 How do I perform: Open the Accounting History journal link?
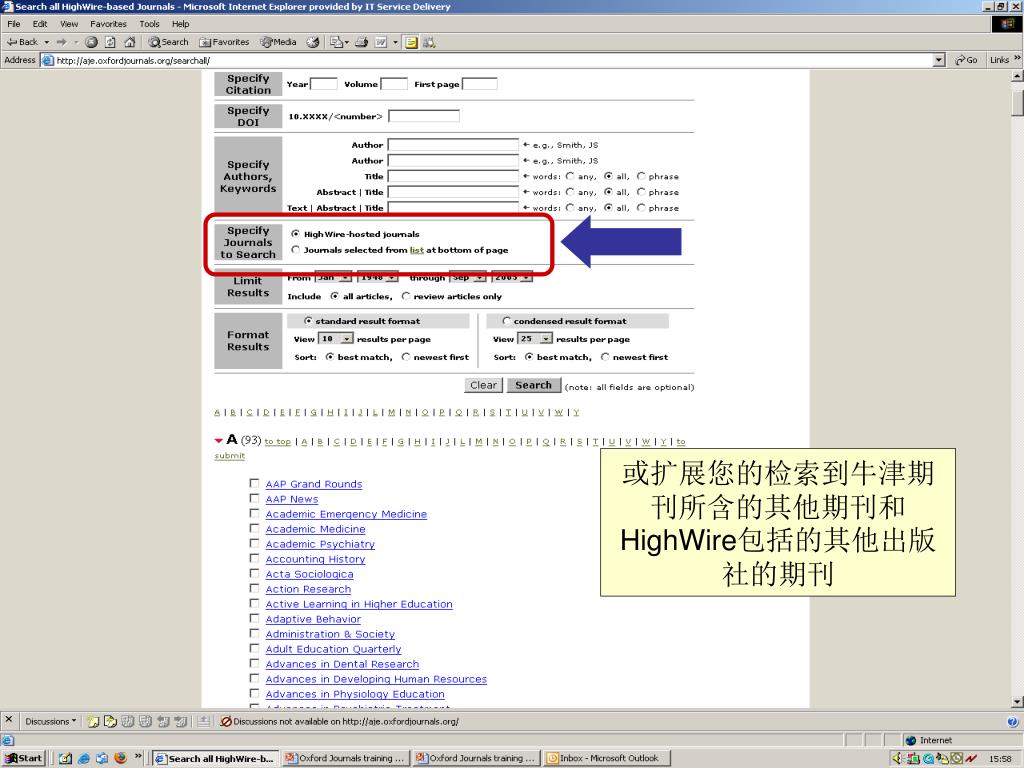(x=315, y=559)
